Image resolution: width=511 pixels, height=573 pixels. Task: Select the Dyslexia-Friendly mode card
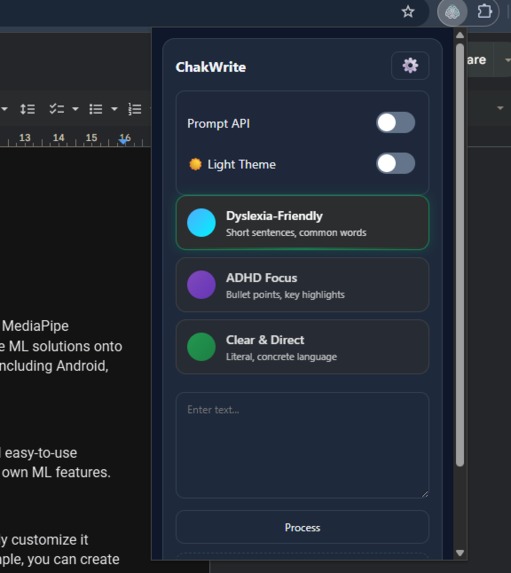pyautogui.click(x=302, y=223)
